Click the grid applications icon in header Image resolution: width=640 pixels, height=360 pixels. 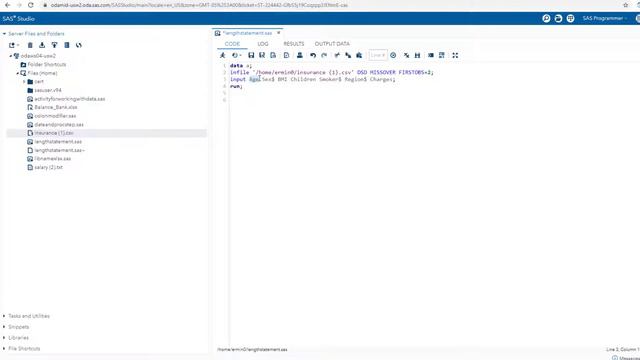pos(570,18)
